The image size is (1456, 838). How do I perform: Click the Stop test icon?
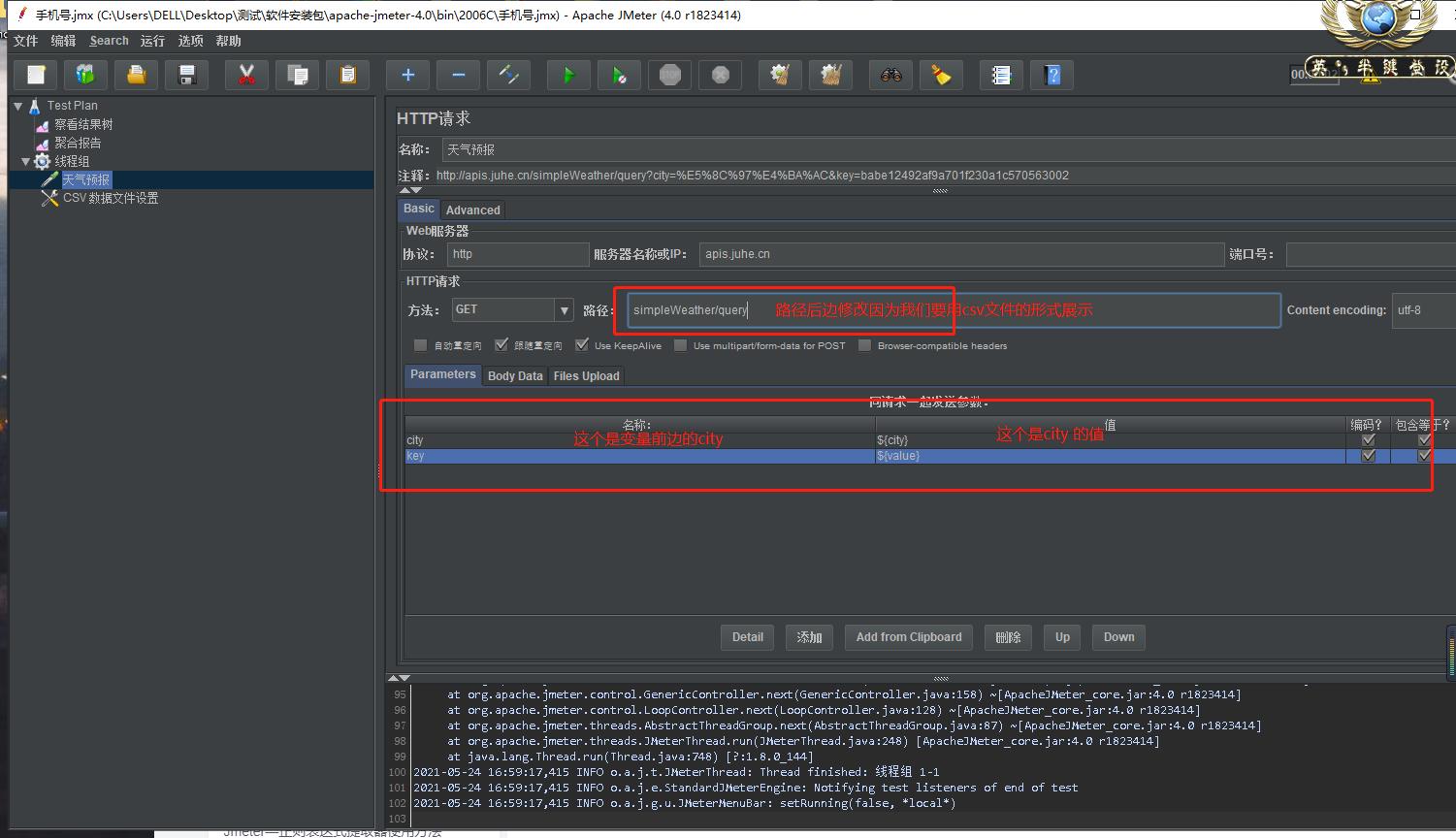coord(669,75)
